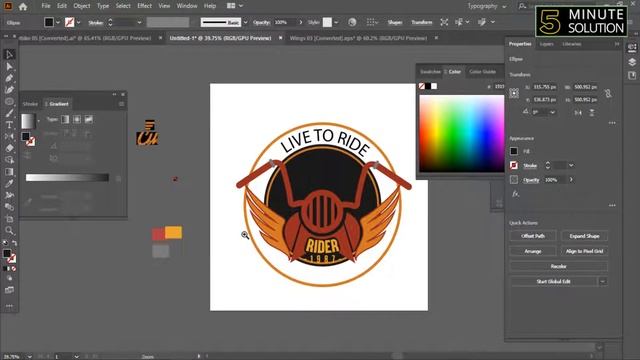Select the Zoom magnifier tool
This screenshot has height=360, width=640.
[x=9, y=231]
